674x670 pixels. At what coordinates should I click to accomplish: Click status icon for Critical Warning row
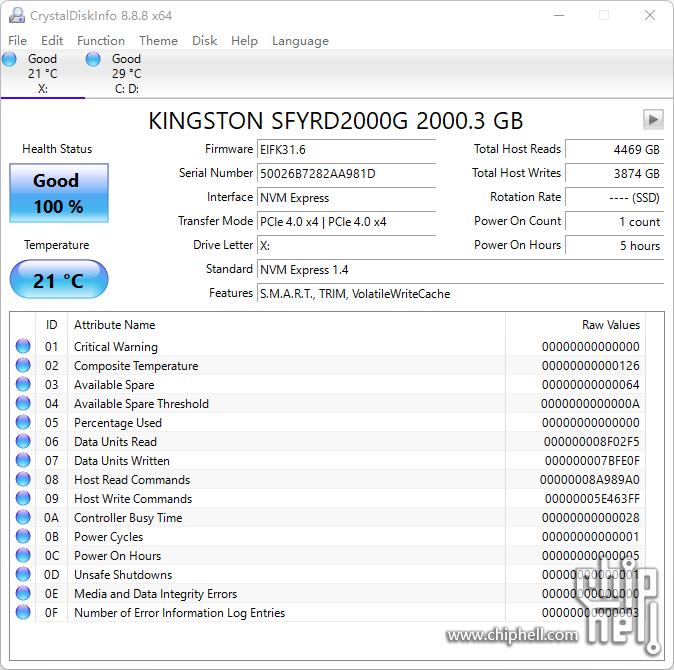point(23,346)
